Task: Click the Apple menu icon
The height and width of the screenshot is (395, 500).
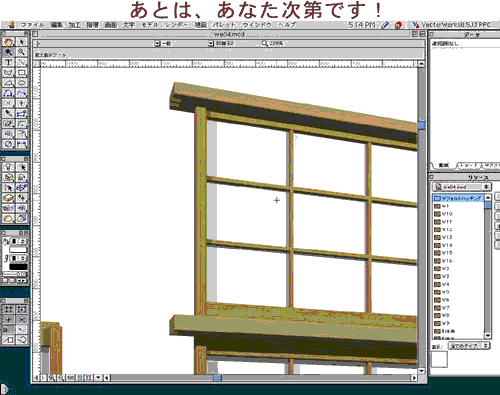Action: [11, 25]
